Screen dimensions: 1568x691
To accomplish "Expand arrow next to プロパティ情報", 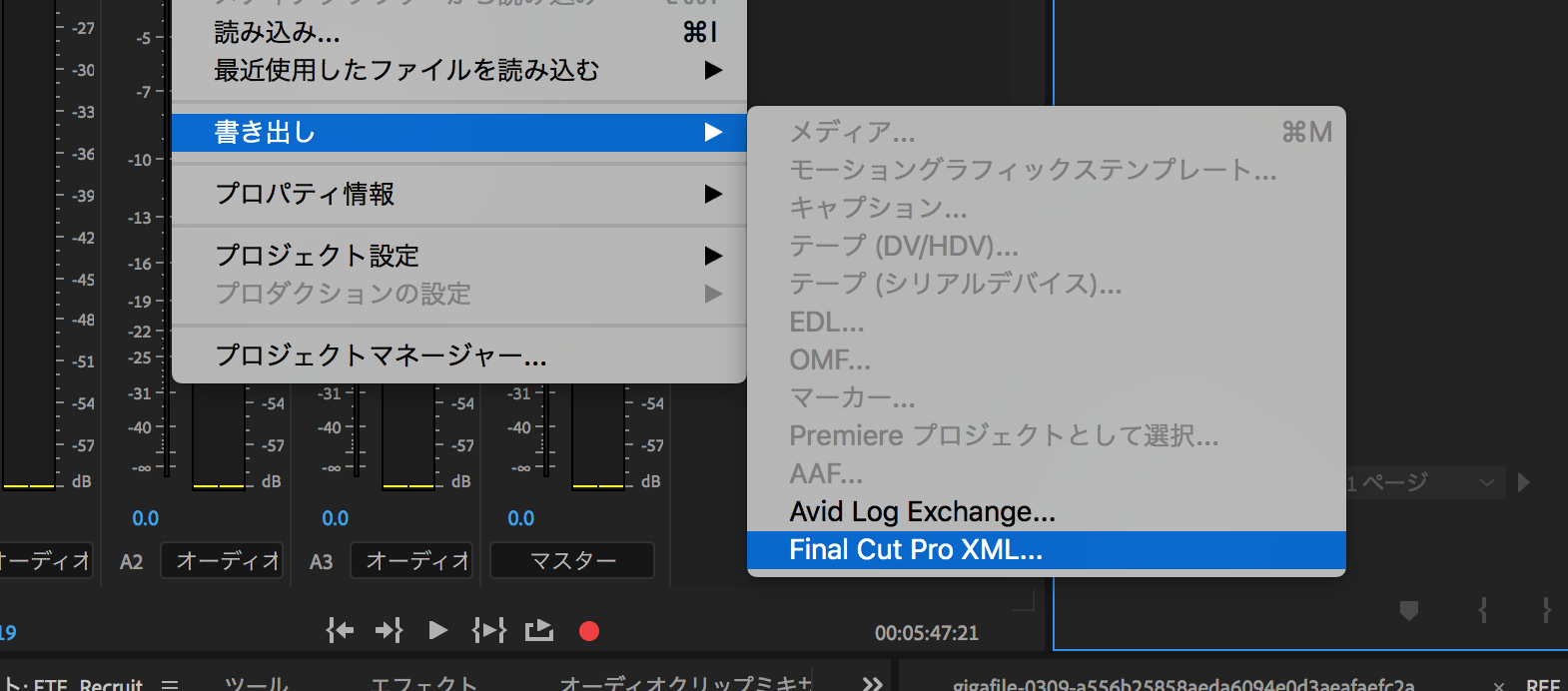I will [713, 194].
